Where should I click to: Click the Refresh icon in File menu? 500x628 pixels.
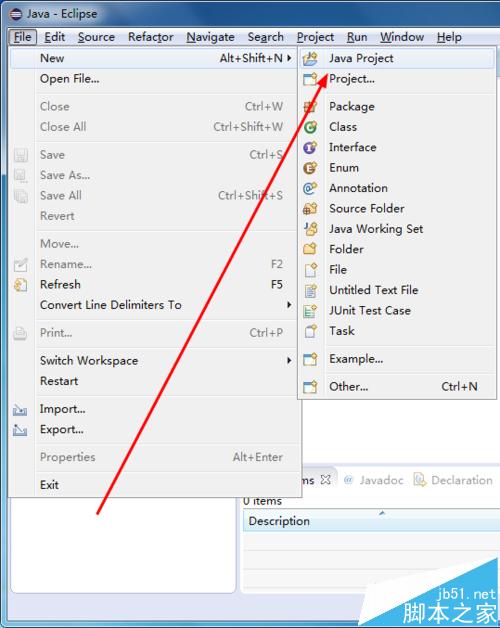click(x=20, y=285)
